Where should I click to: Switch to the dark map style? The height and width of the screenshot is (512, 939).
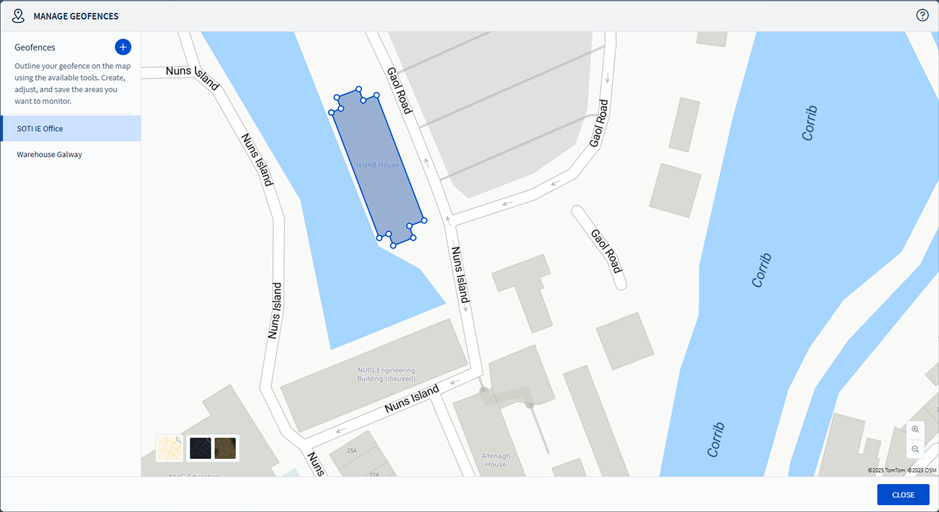click(201, 448)
